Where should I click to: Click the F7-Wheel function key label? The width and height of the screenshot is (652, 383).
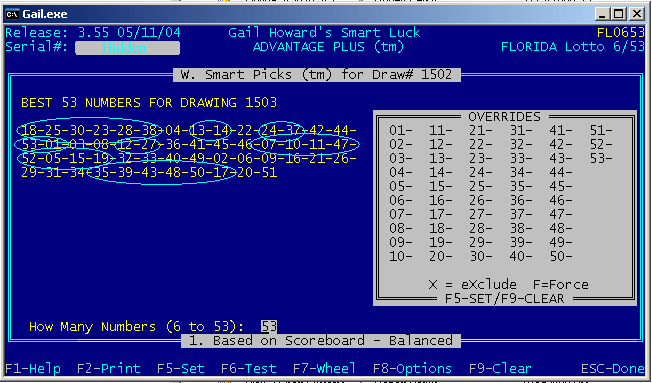pyautogui.click(x=324, y=368)
